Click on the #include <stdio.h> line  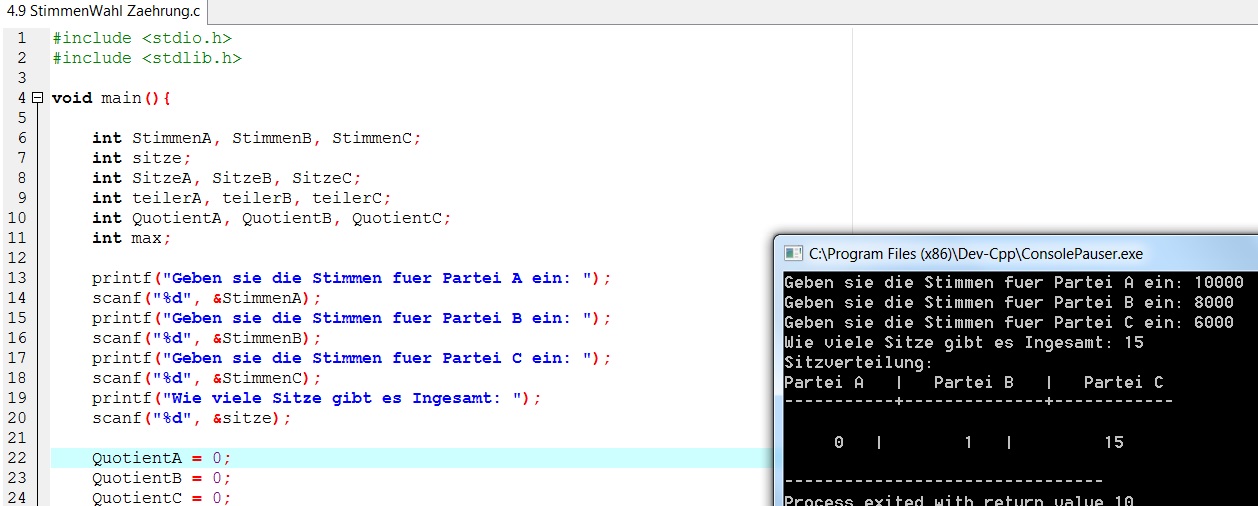click(x=142, y=38)
